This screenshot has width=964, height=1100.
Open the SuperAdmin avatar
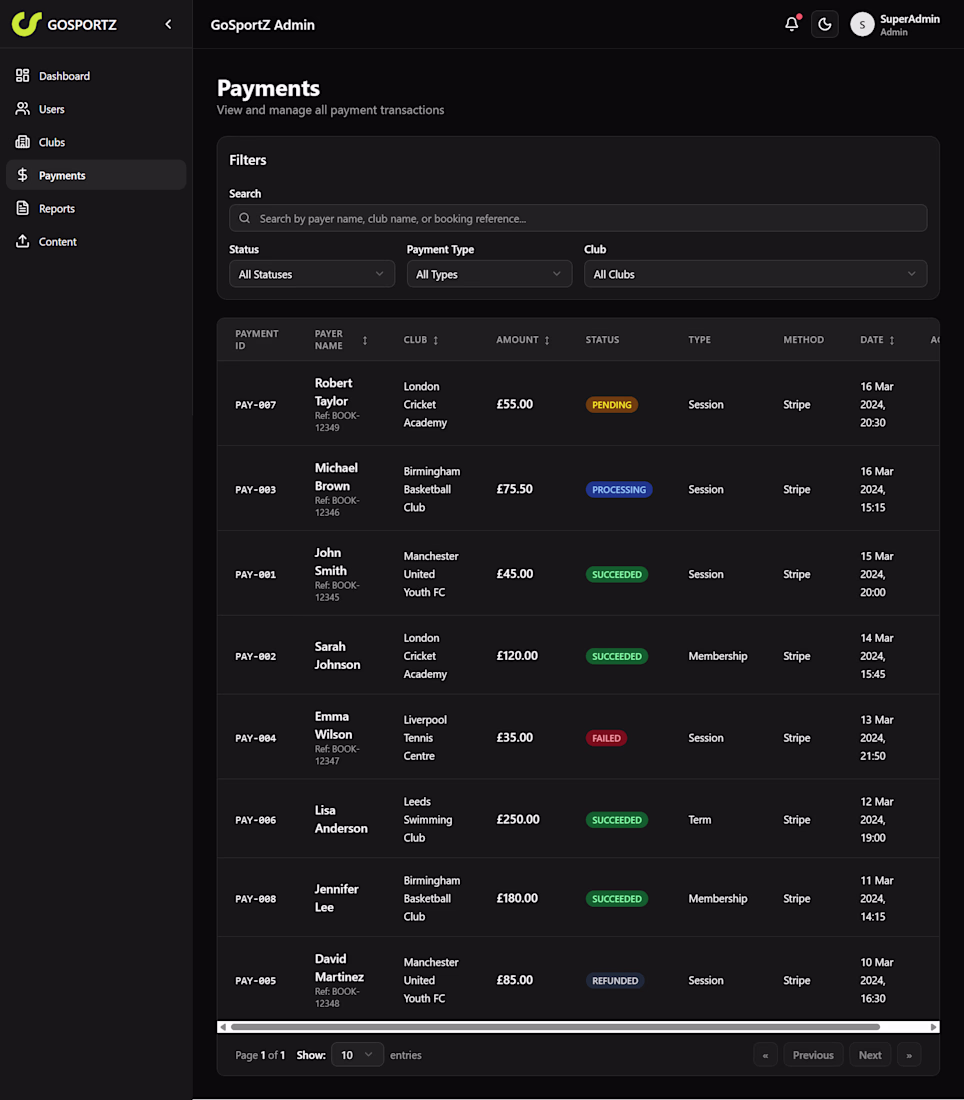click(862, 25)
